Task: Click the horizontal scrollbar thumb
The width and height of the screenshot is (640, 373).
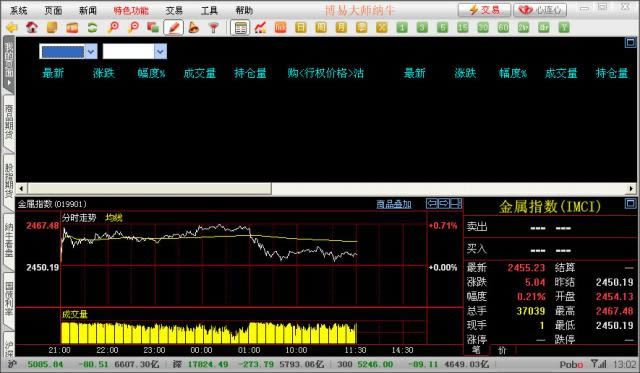Action: (149, 188)
